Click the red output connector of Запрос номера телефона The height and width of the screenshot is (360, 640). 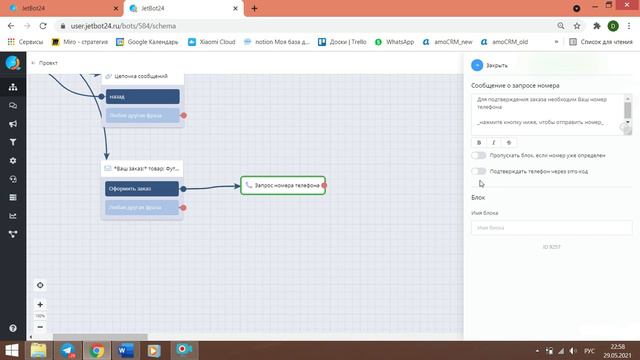pyautogui.click(x=324, y=185)
